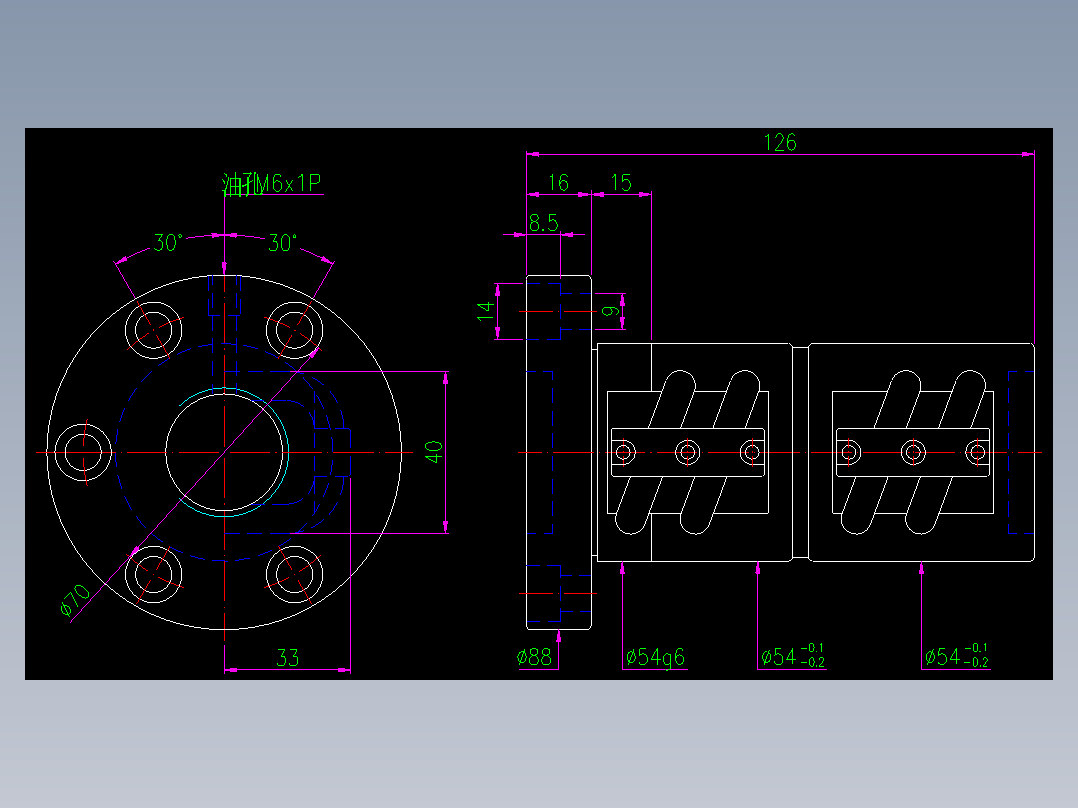Image resolution: width=1078 pixels, height=808 pixels.
Task: Select the leftmost flange bolt hole
Action: click(83, 452)
